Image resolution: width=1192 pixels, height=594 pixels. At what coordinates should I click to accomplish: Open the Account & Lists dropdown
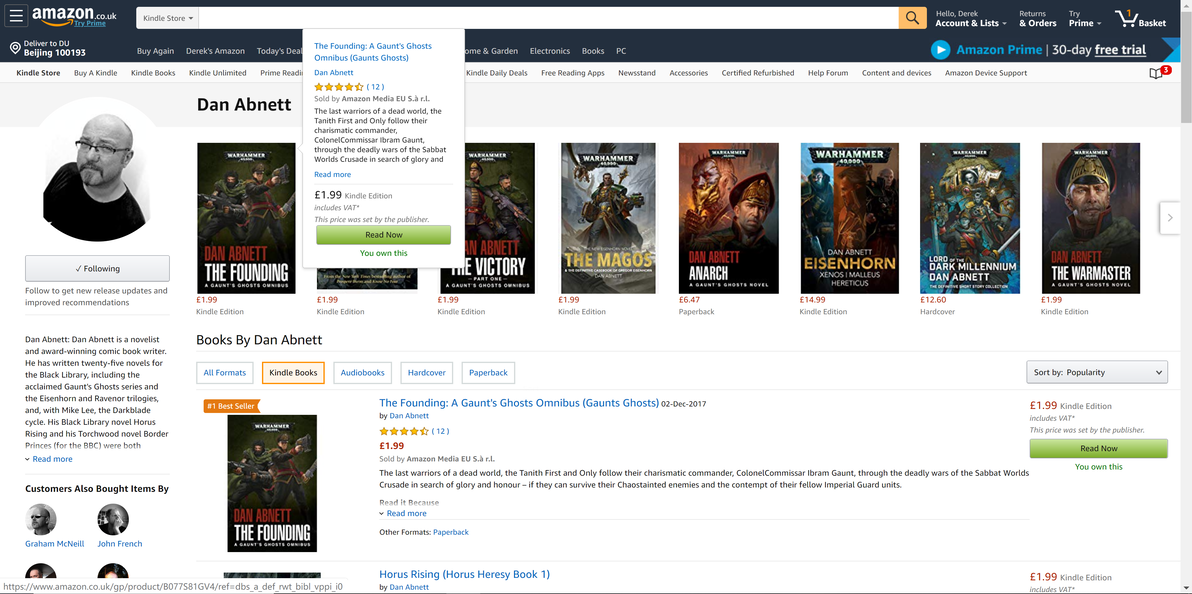click(971, 18)
